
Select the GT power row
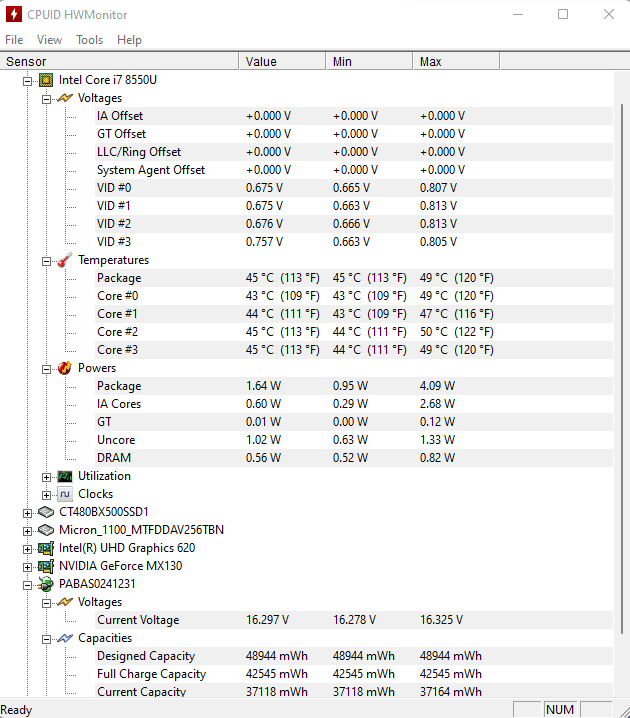pyautogui.click(x=353, y=422)
